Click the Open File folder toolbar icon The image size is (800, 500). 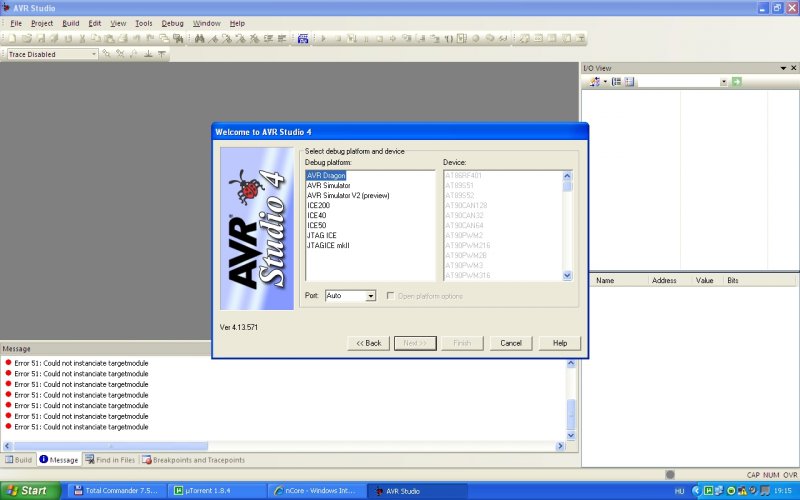[27, 38]
